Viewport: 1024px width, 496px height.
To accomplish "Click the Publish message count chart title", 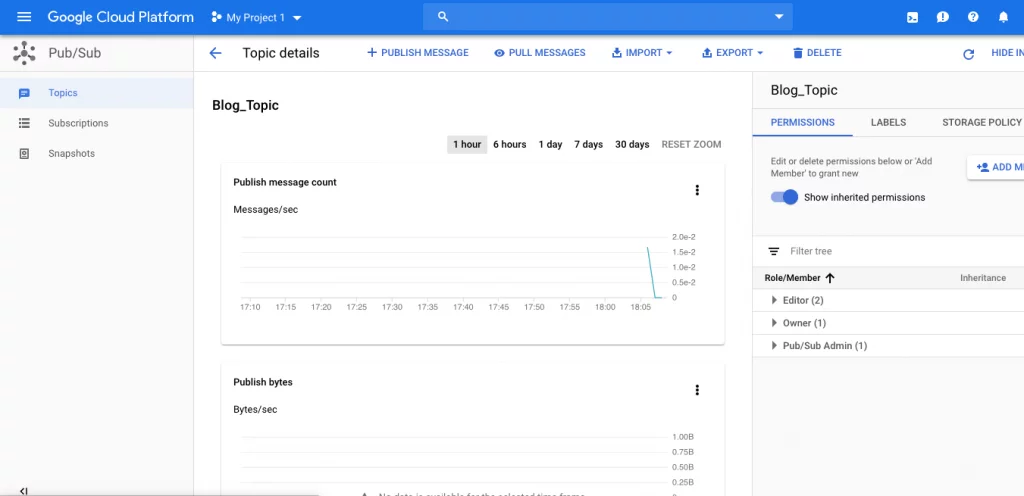I will click(285, 182).
